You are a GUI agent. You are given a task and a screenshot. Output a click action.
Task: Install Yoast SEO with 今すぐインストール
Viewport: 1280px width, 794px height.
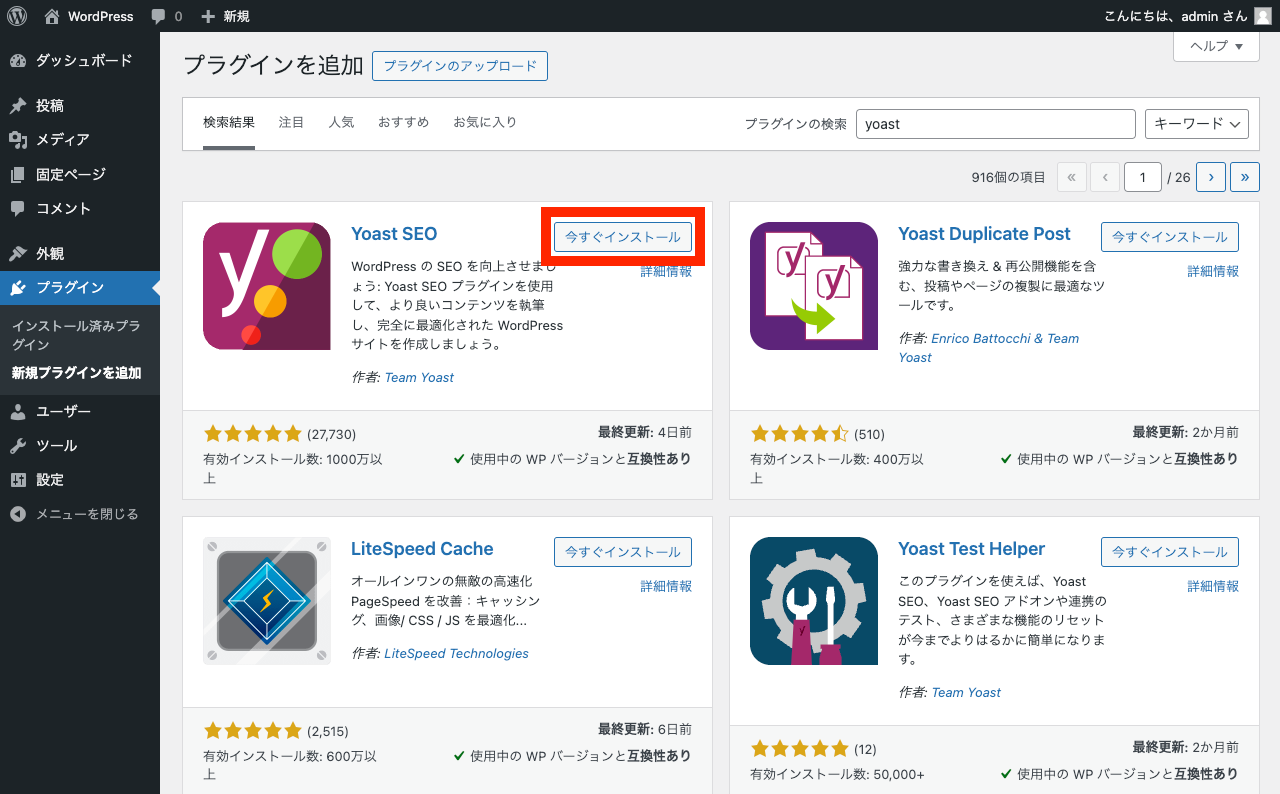pos(623,237)
